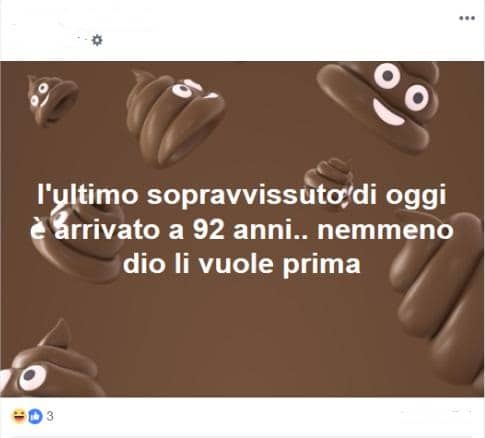The image size is (485, 438).
Task: Click the text line 'dio li vuole prima'
Action: pyautogui.click(x=242, y=264)
